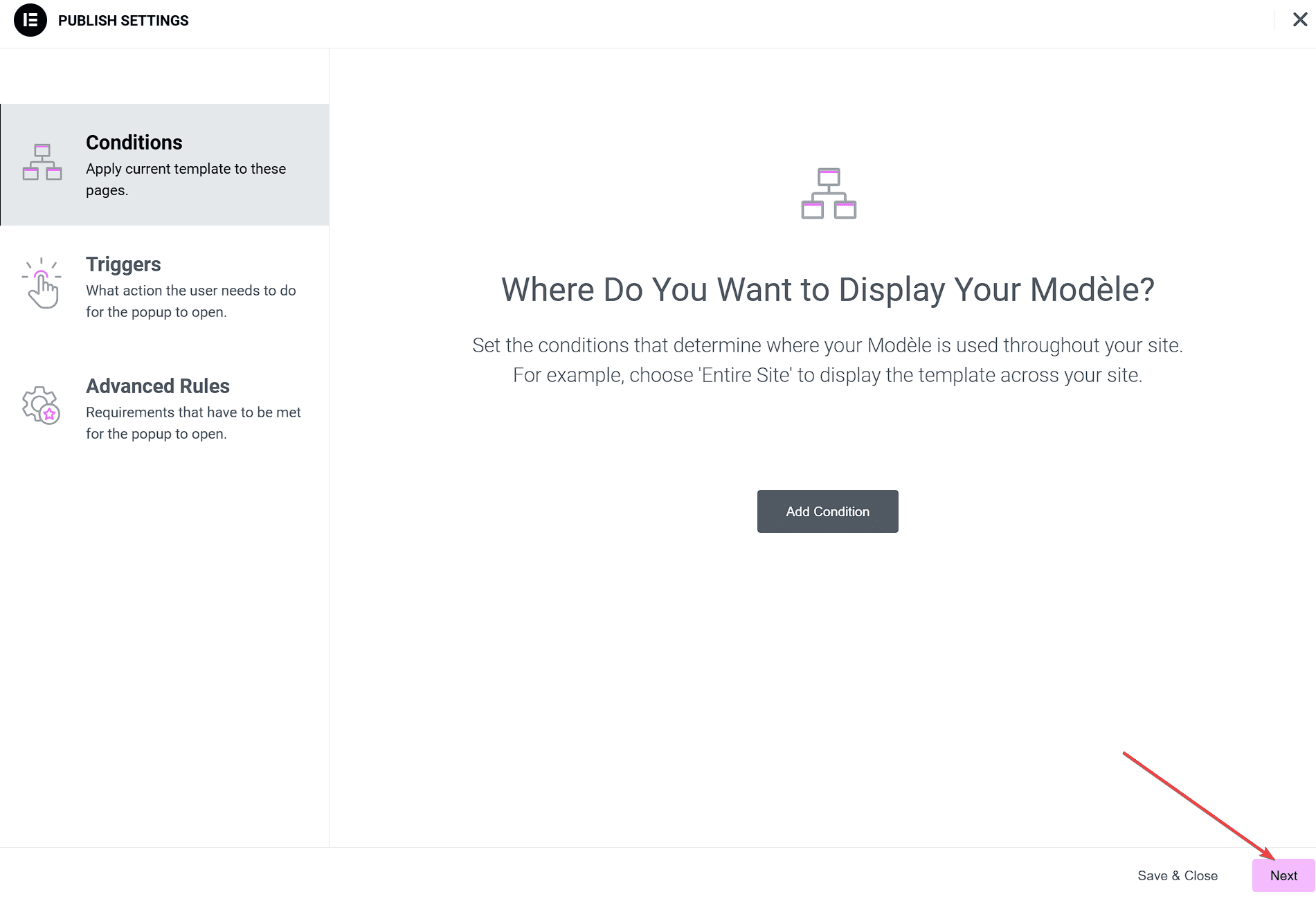Click the Next button
This screenshot has height=901, width=1316.
(1283, 875)
